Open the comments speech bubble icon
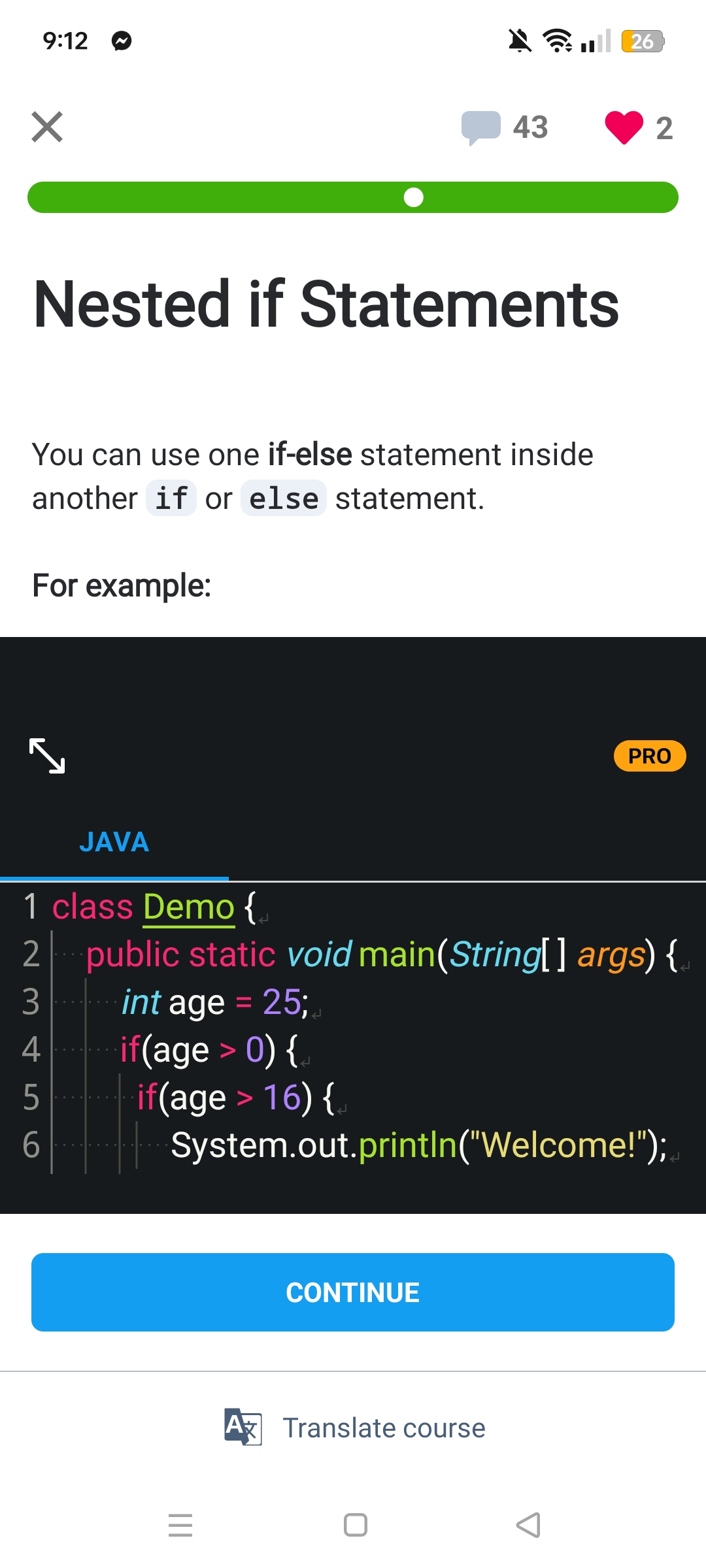 click(480, 127)
